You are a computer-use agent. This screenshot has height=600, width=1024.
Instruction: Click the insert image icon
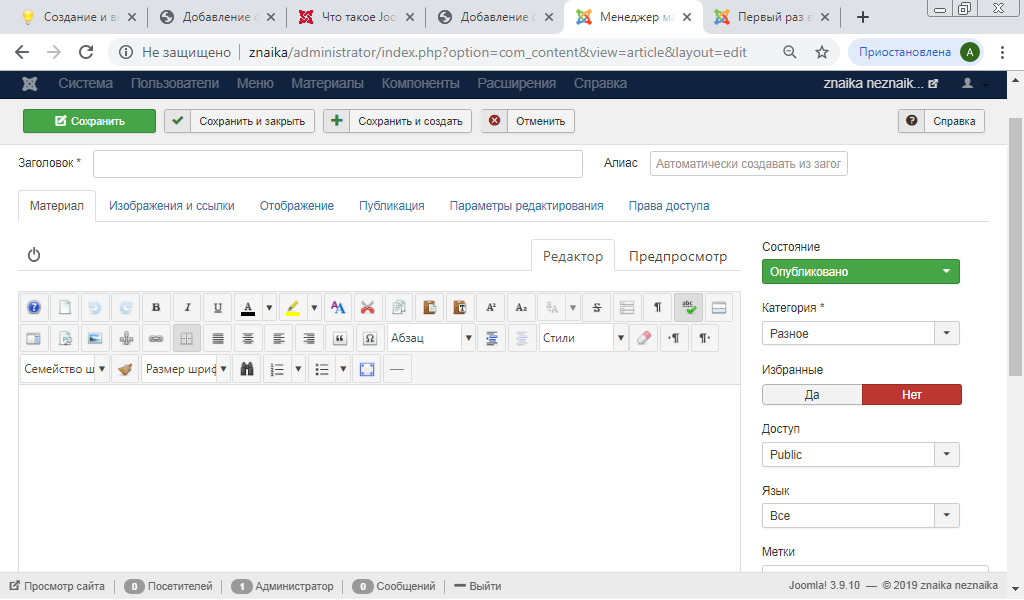95,338
